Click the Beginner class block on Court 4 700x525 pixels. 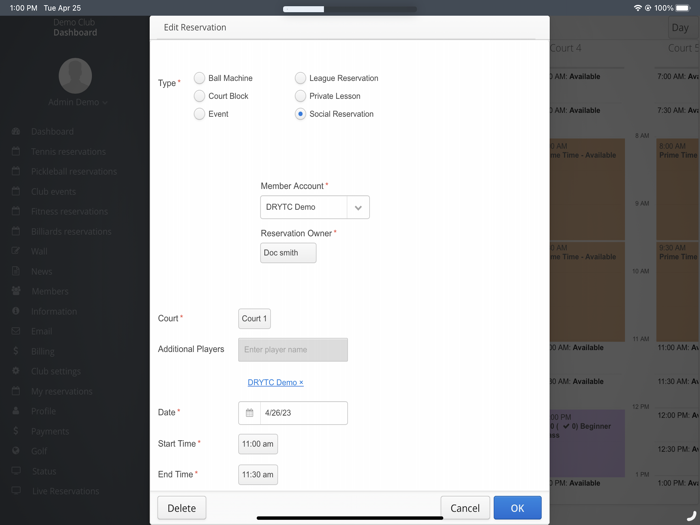click(587, 443)
